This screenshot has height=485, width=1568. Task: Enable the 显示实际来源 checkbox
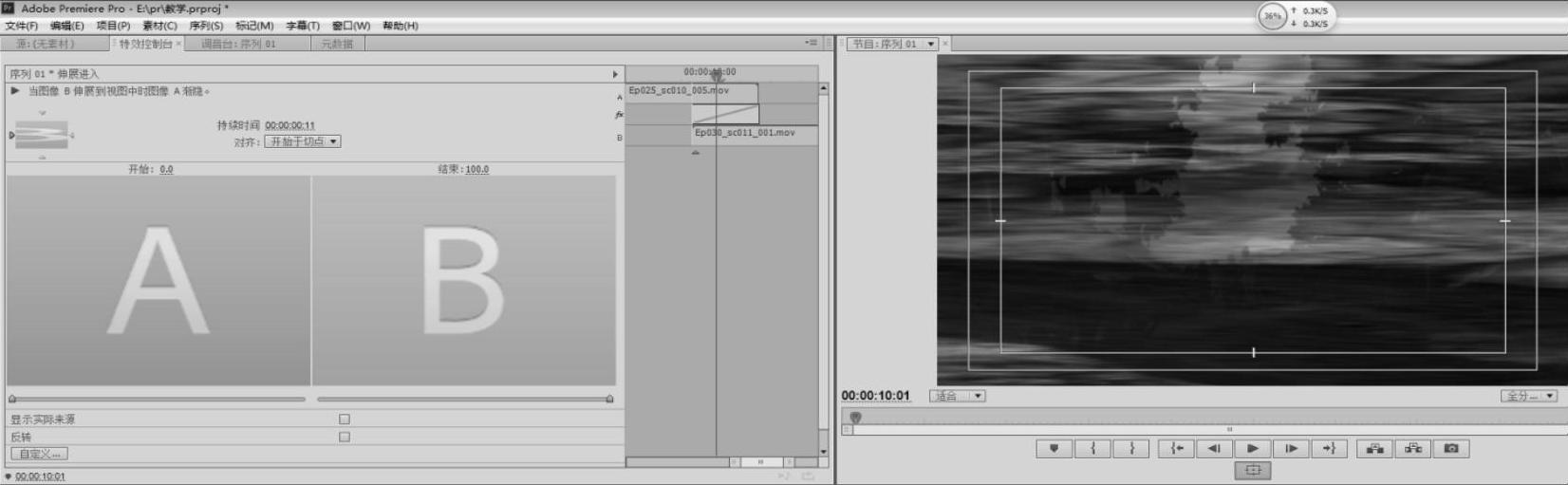345,419
